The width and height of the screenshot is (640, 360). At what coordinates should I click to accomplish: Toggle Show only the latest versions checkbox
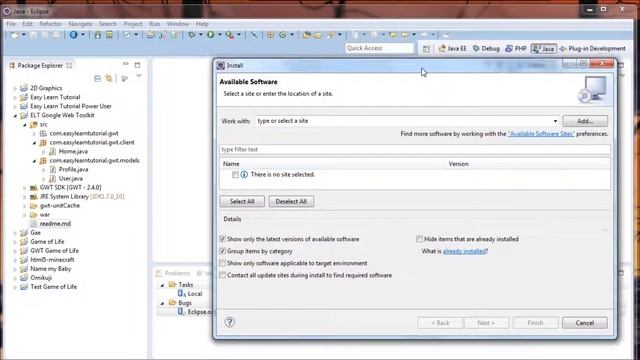click(222, 239)
